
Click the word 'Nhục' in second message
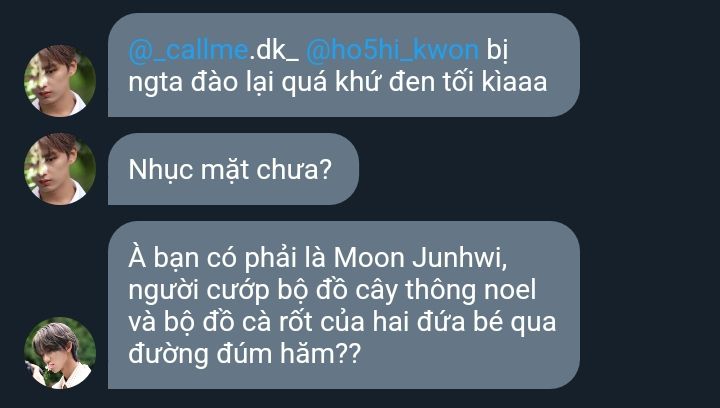pyautogui.click(x=161, y=170)
